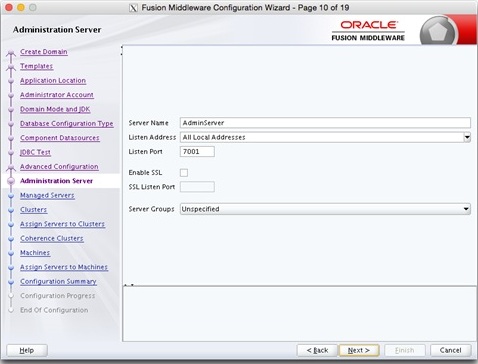Minimize the window with yellow button
Image resolution: width=478 pixels, height=364 pixels.
(x=21, y=7)
